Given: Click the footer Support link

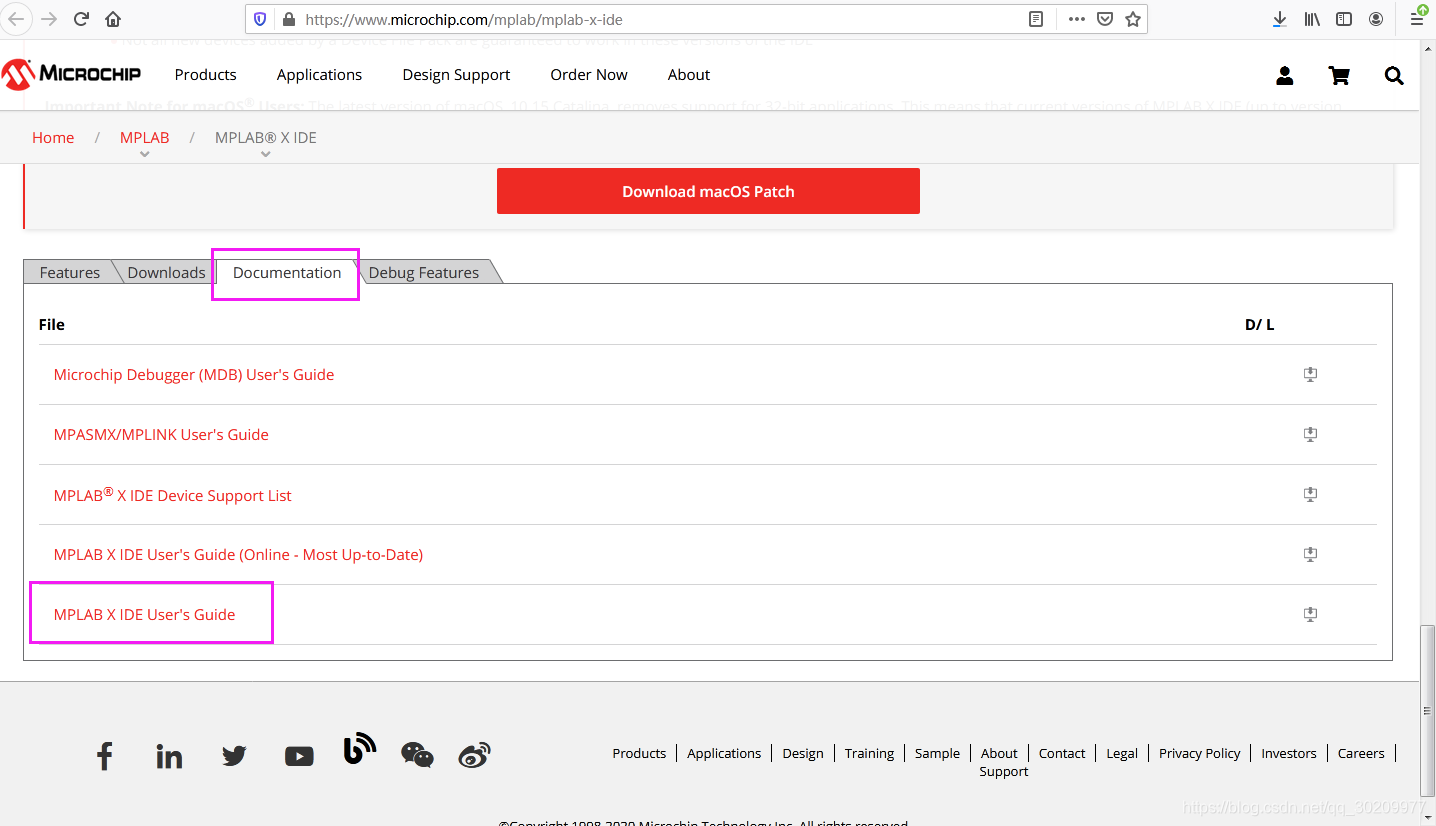Looking at the screenshot, I should click(1004, 771).
